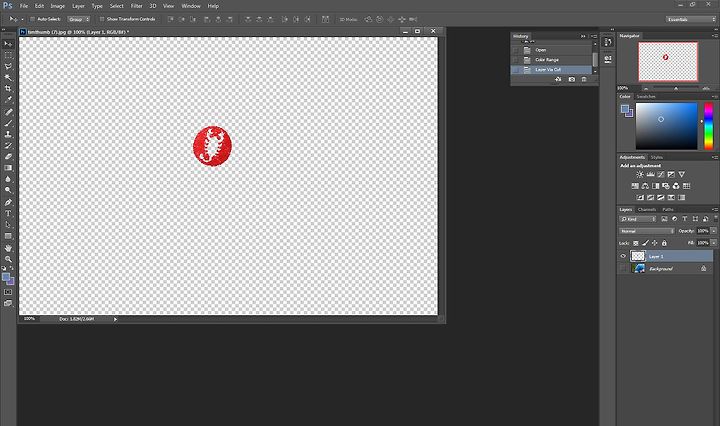Enable Show Transform Controls checkbox
This screenshot has height=426, width=720.
[x=102, y=19]
